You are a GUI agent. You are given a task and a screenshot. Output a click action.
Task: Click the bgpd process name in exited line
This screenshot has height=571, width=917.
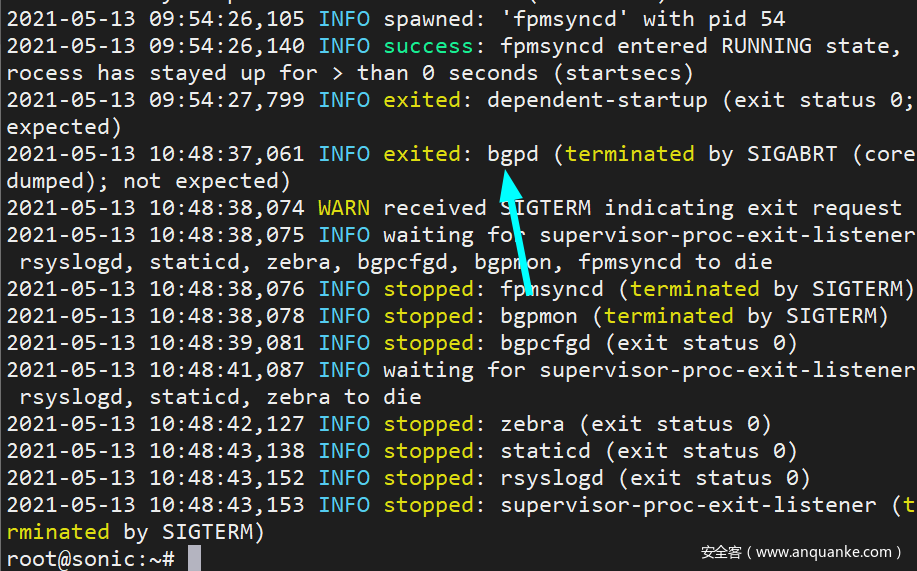coord(513,154)
